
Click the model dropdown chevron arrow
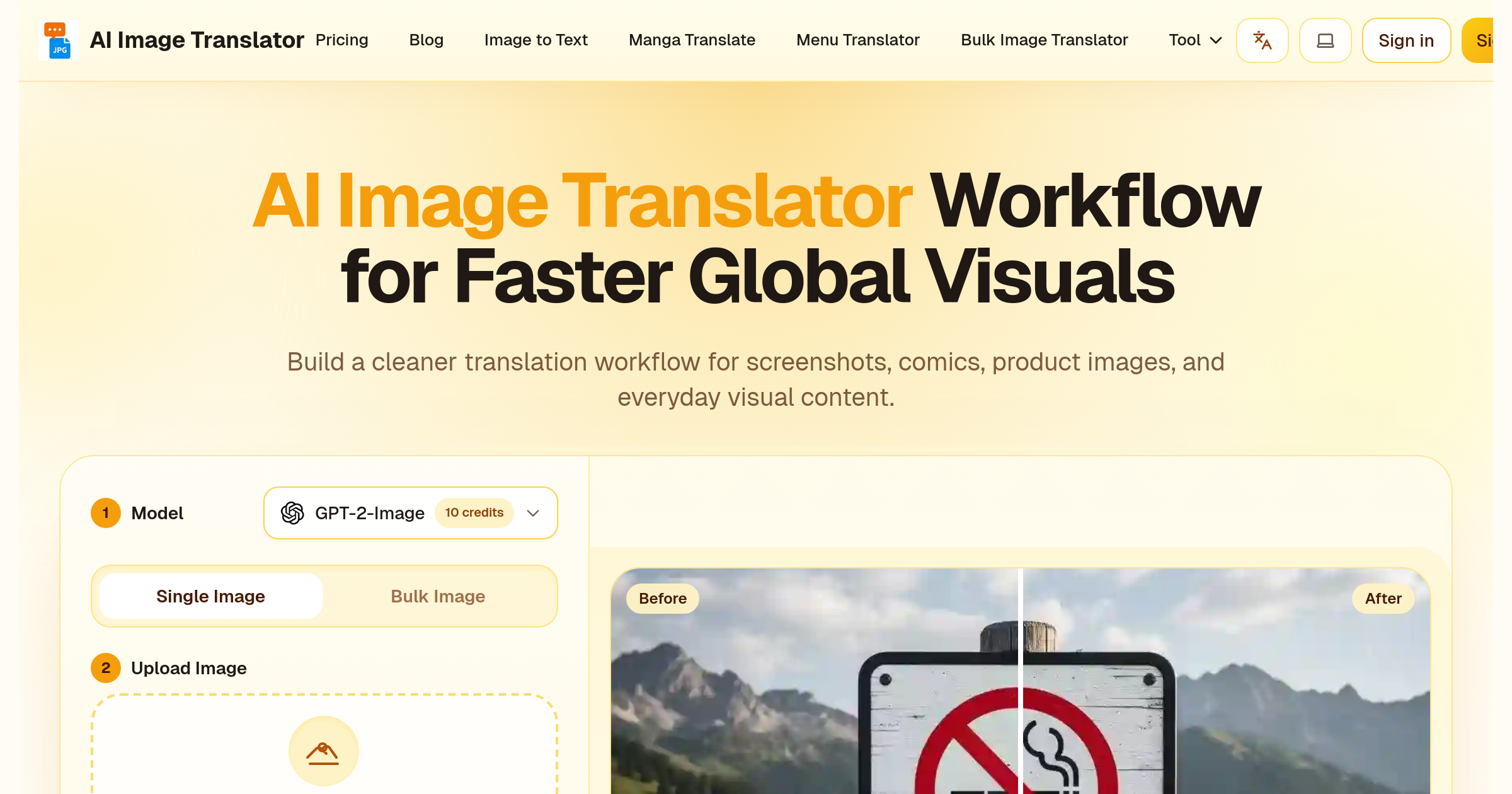point(533,513)
